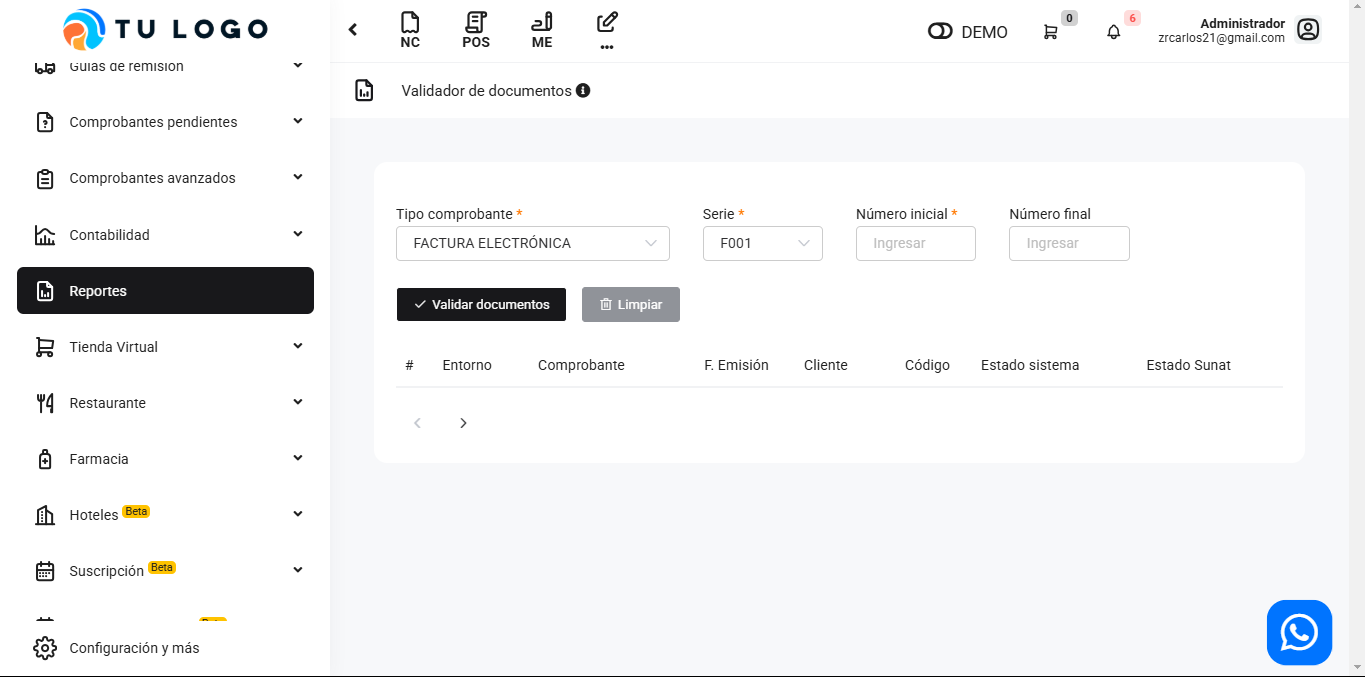Click the ME shortcut icon
The width and height of the screenshot is (1365, 677).
tap(542, 30)
